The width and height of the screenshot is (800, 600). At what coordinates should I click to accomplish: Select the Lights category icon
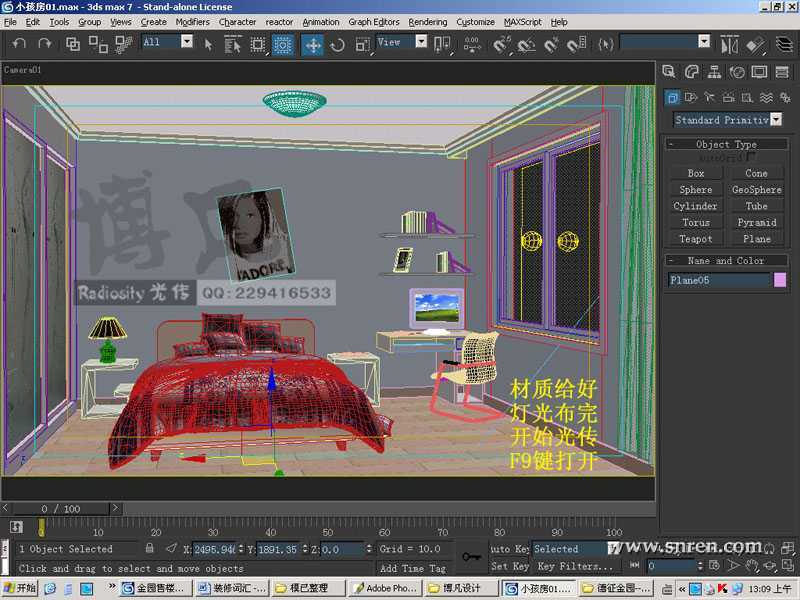coord(709,97)
